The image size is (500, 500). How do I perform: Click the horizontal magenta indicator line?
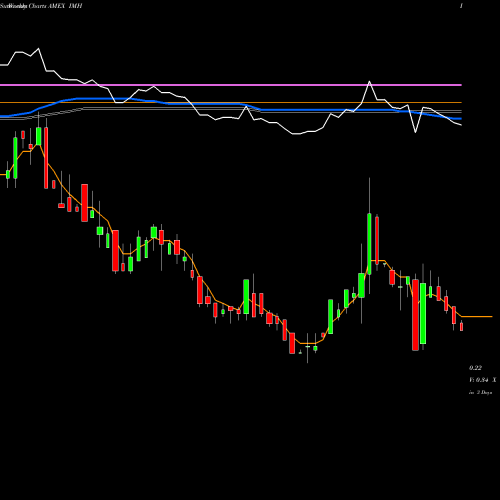coord(231,85)
